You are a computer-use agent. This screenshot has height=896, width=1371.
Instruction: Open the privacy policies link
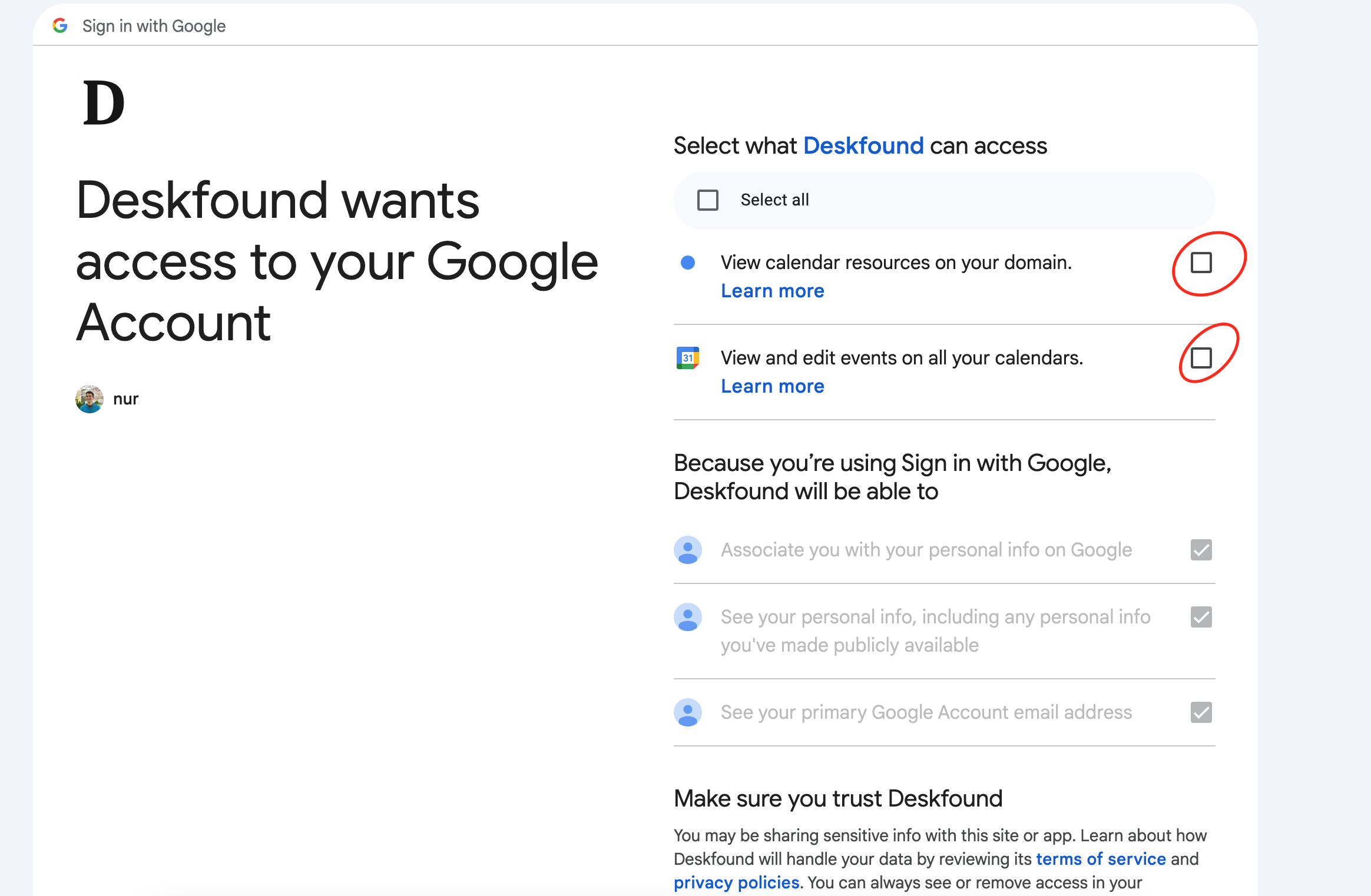point(736,882)
